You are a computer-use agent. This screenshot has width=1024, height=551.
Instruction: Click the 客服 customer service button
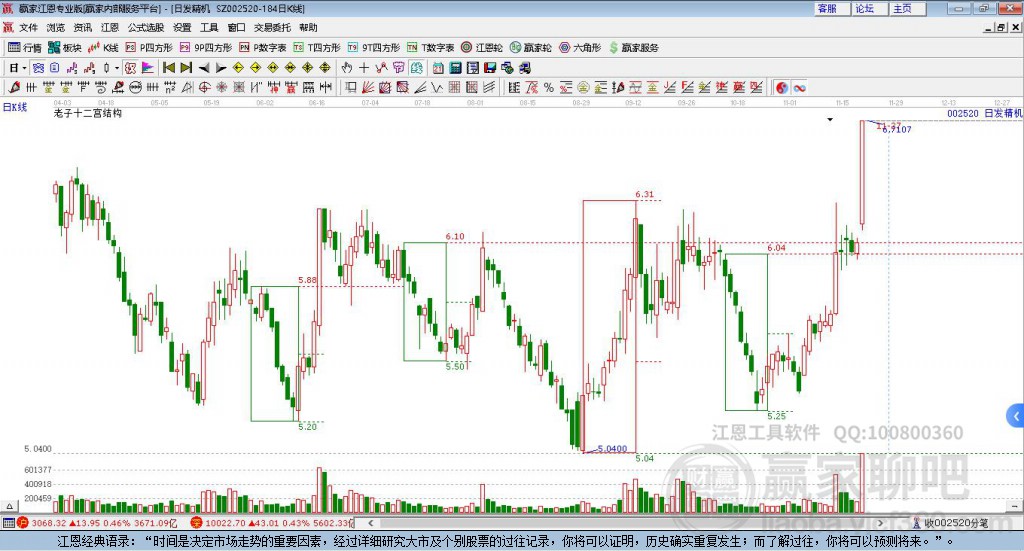[832, 8]
